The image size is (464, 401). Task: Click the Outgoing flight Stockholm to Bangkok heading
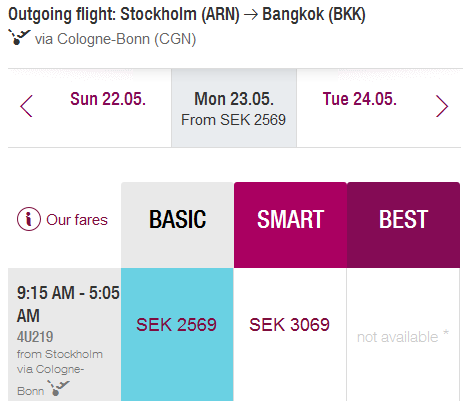coord(187,15)
